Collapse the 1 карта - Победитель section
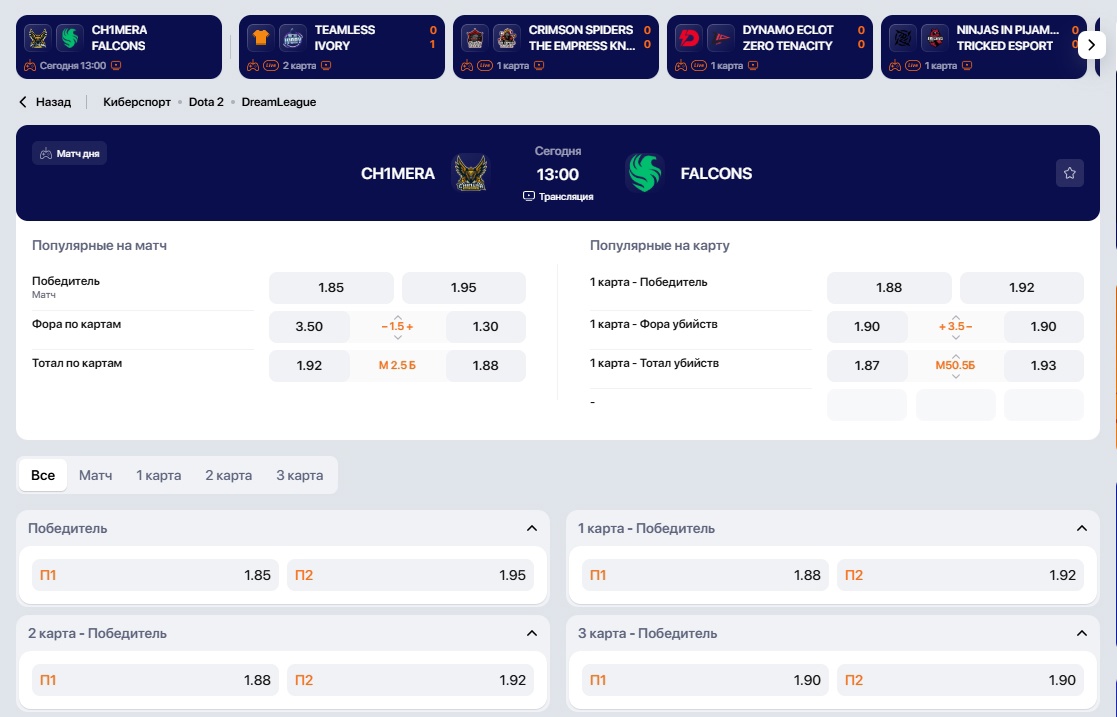The image size is (1117, 717). click(x=1081, y=528)
